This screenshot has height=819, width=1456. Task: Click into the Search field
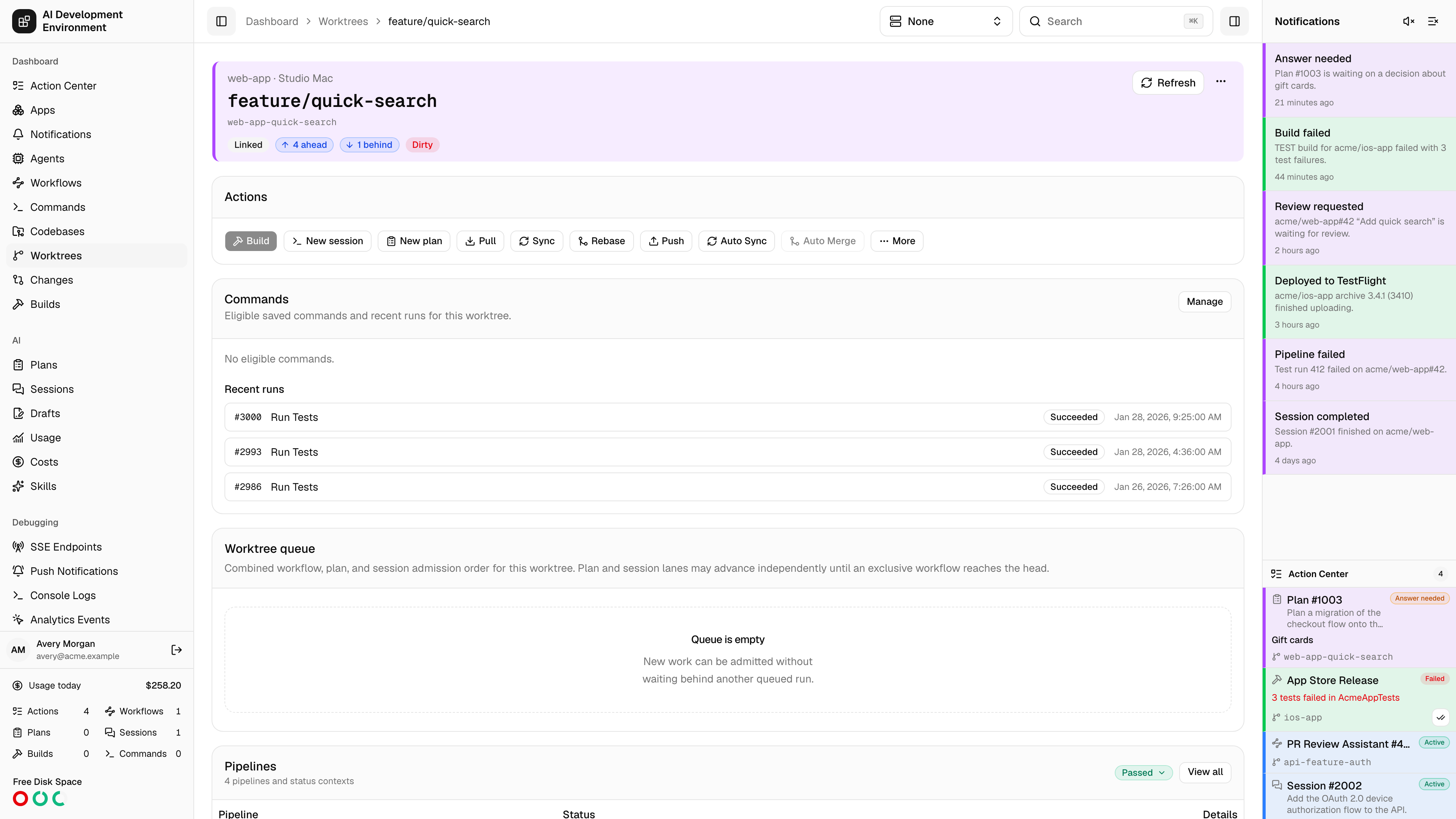tap(1116, 22)
